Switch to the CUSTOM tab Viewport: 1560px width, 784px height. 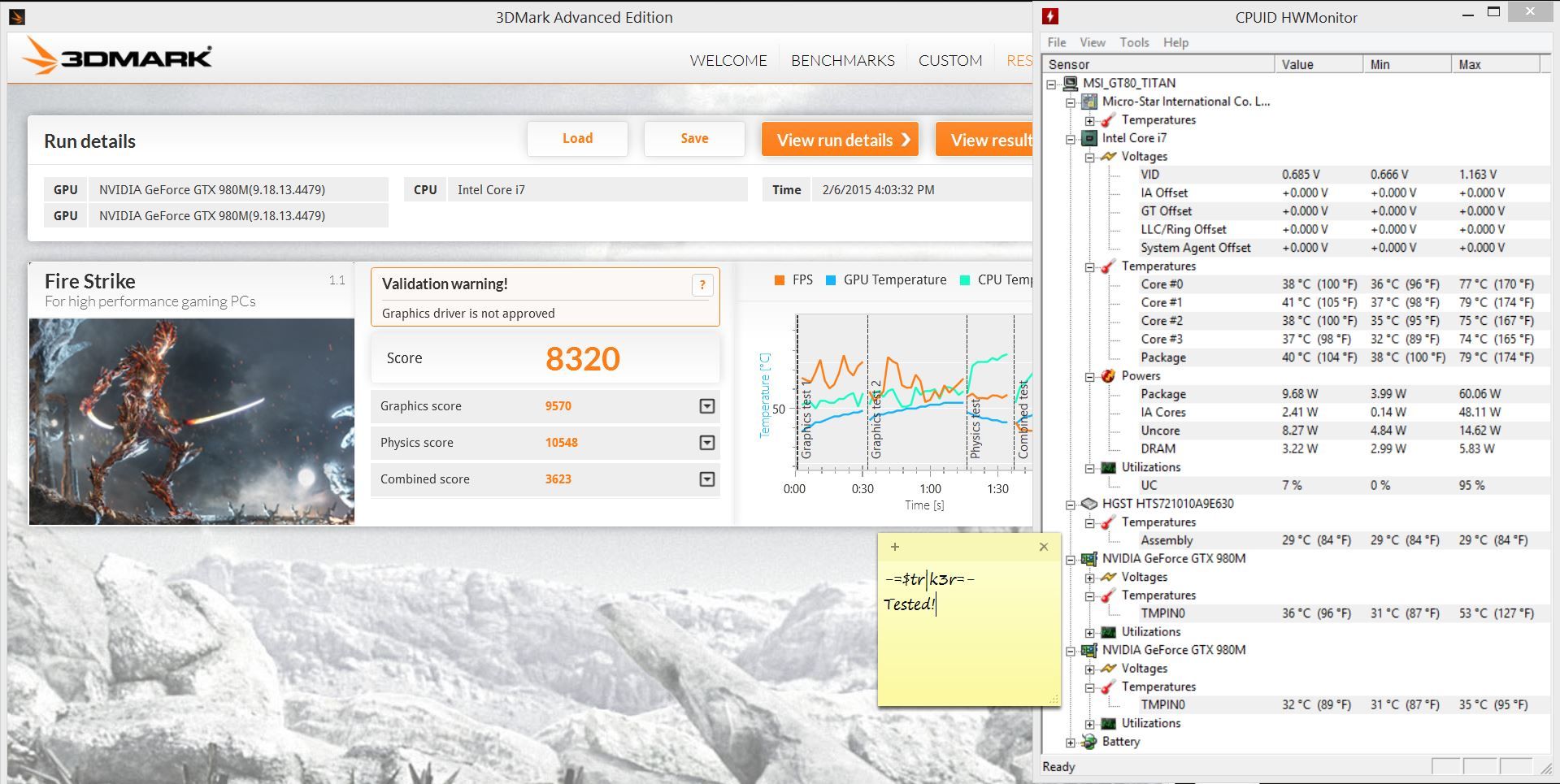point(950,60)
